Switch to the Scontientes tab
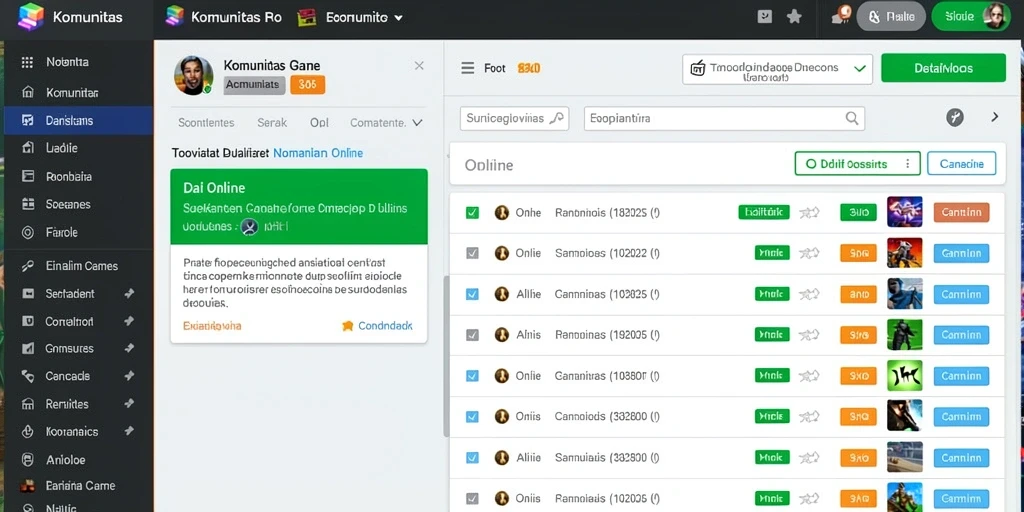1024x512 pixels. (206, 122)
